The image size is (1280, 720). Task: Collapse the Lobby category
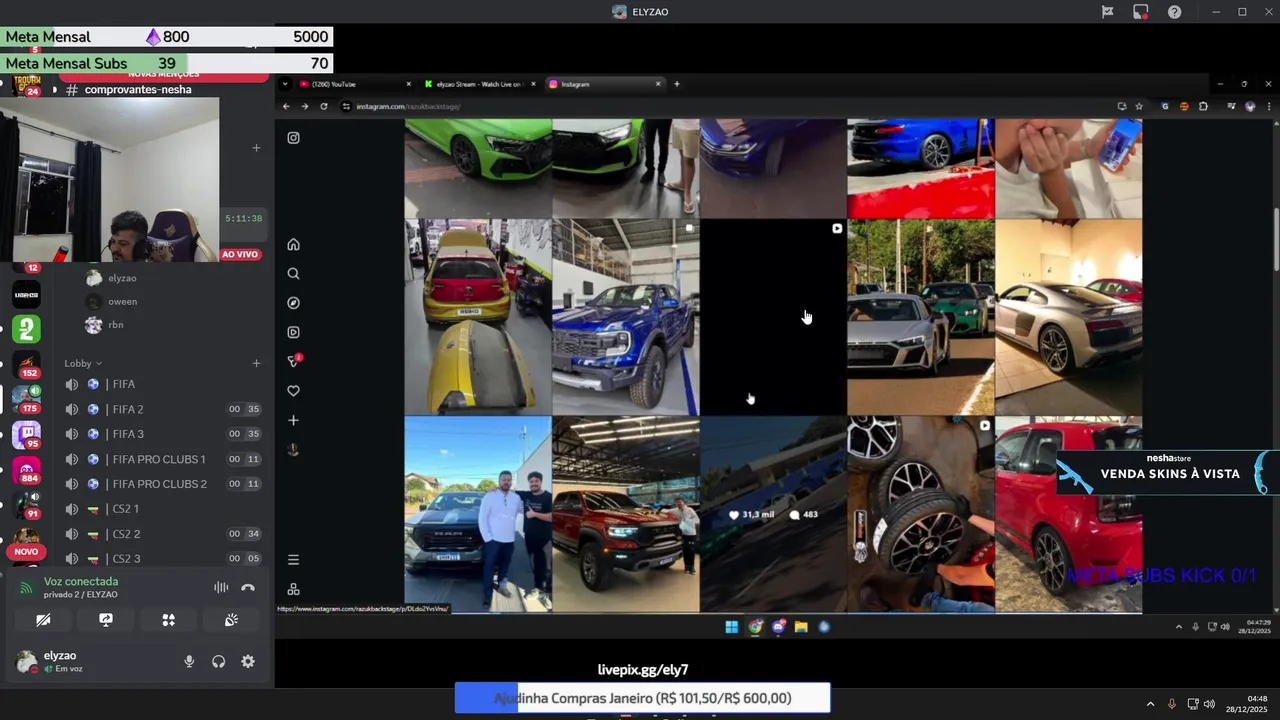click(83, 363)
